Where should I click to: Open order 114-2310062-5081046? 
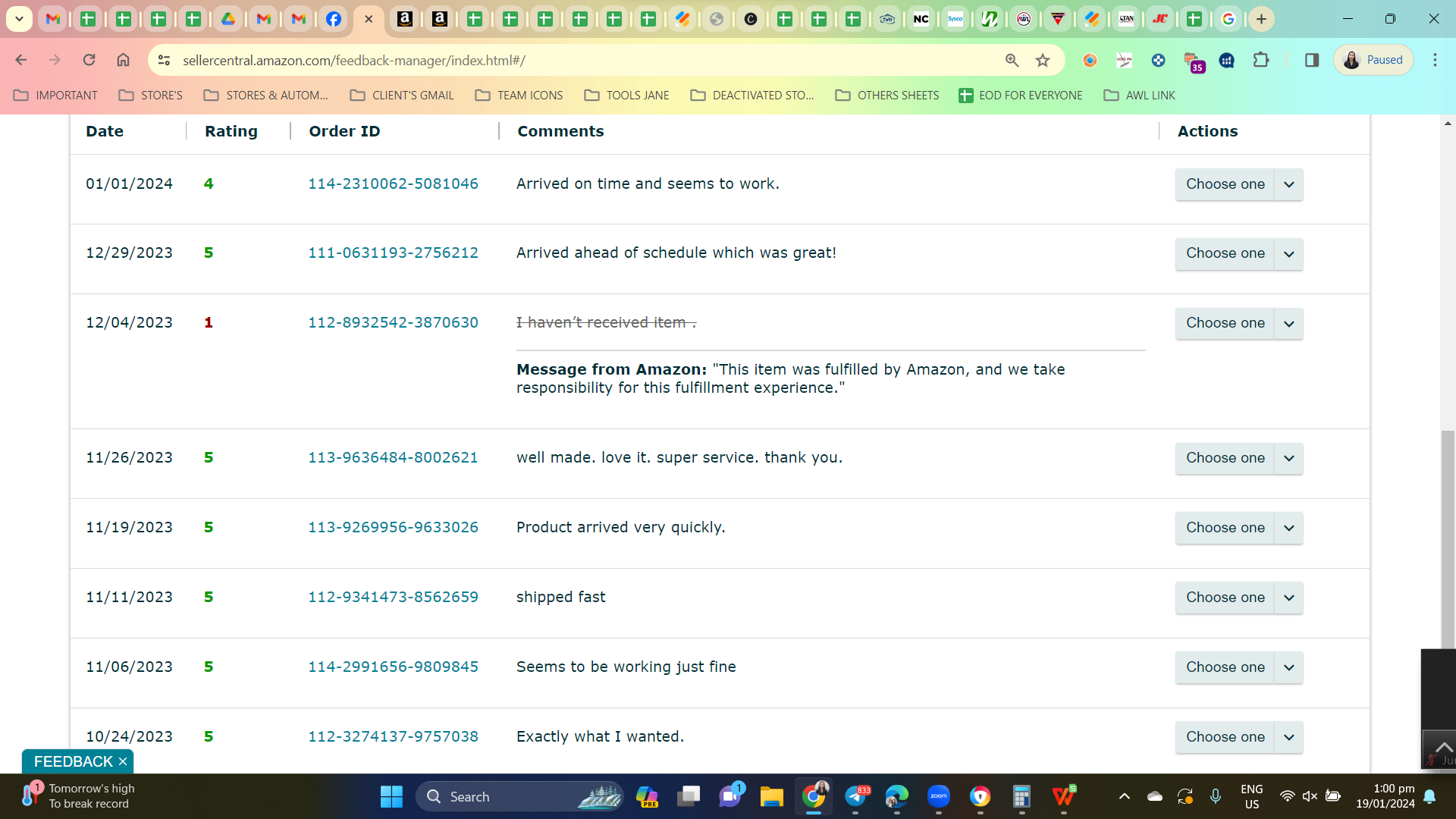[393, 184]
